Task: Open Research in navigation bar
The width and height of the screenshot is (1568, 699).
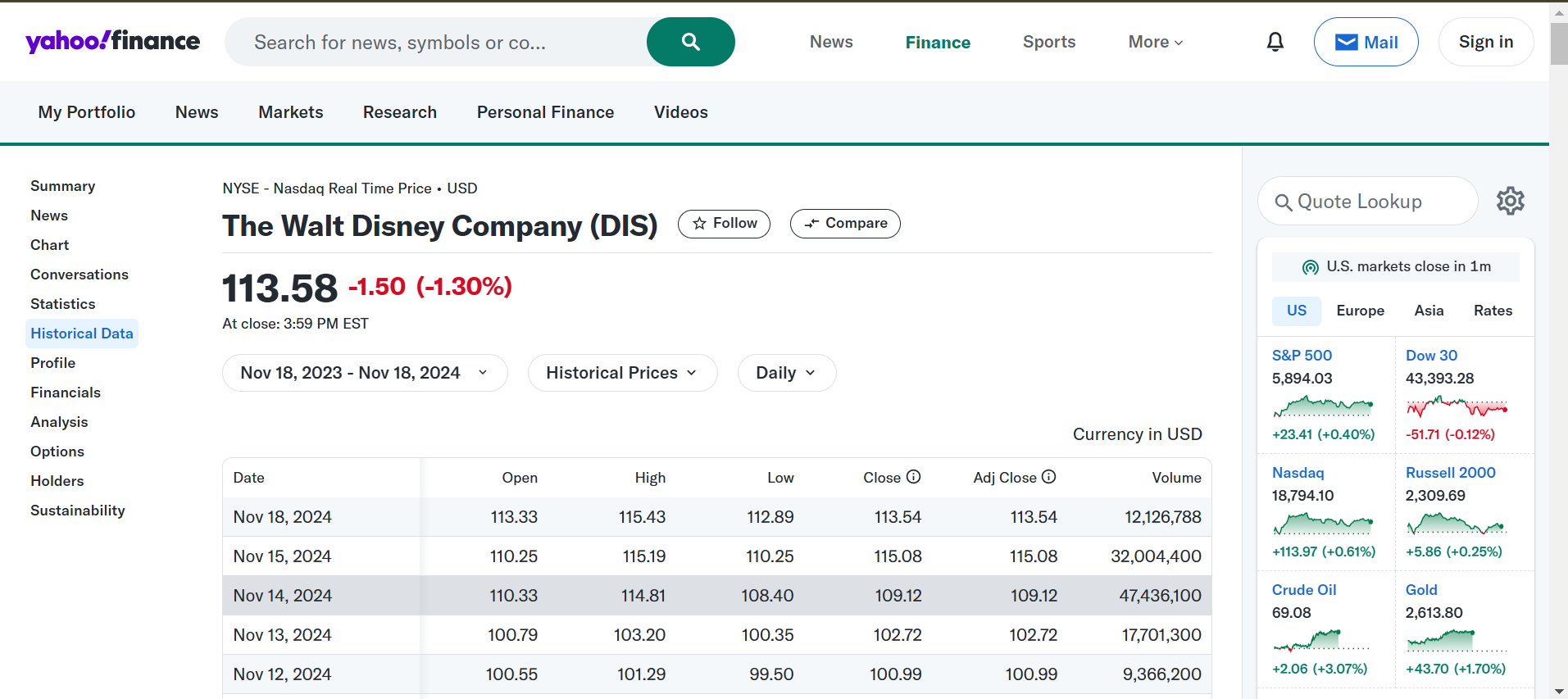Action: (400, 112)
